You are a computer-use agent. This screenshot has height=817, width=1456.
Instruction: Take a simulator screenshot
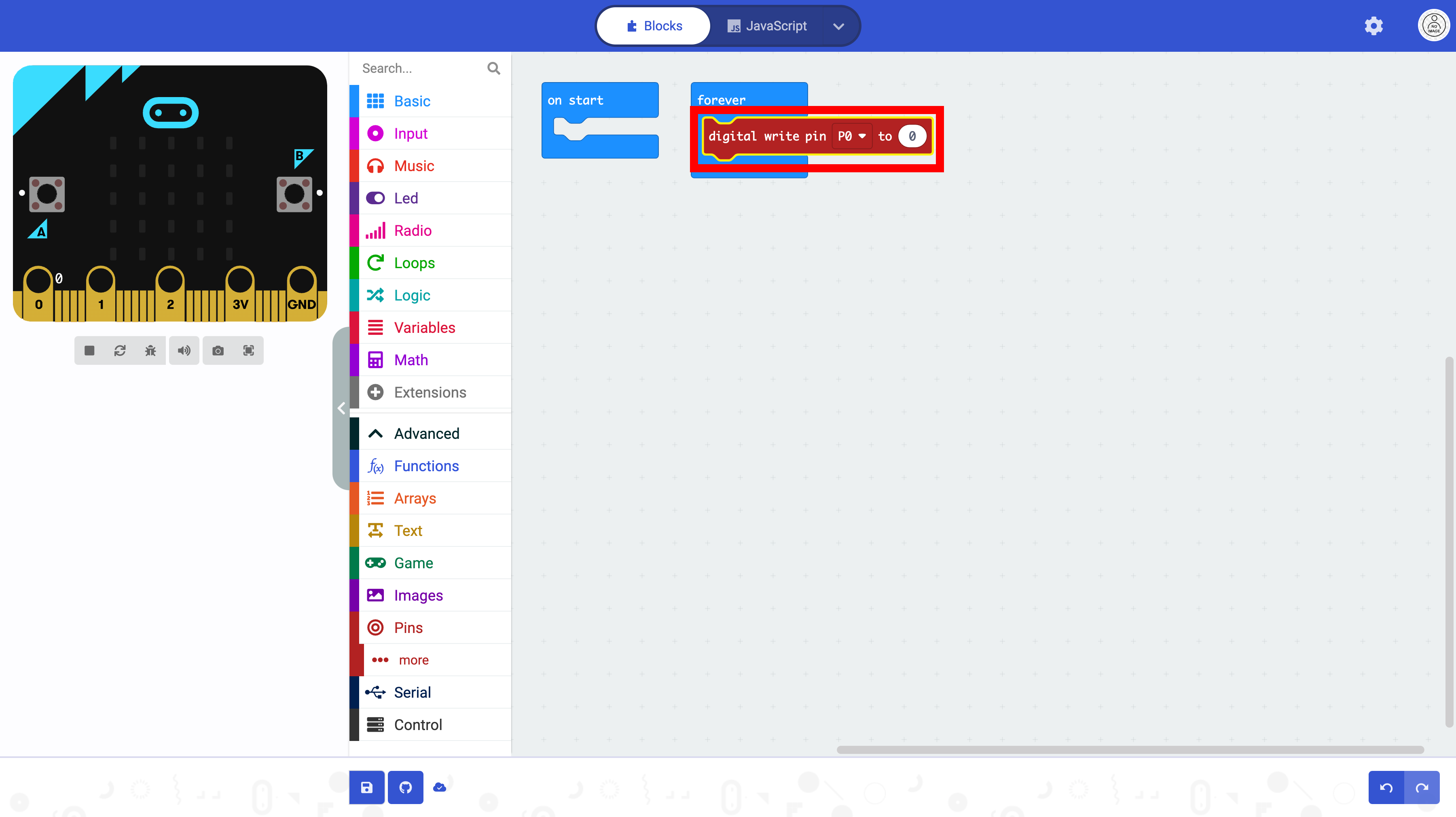[x=218, y=351]
